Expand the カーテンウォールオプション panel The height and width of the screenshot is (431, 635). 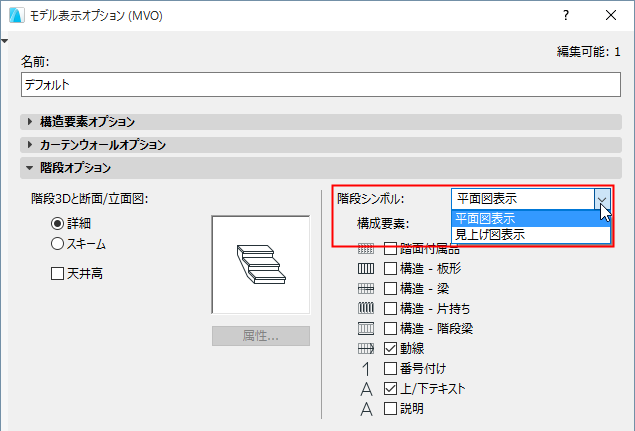321,145
